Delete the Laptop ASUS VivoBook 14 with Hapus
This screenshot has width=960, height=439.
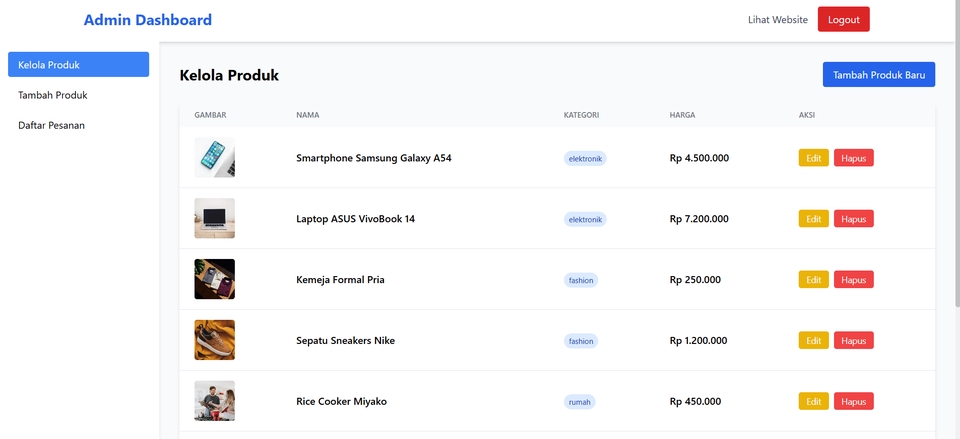pos(853,219)
